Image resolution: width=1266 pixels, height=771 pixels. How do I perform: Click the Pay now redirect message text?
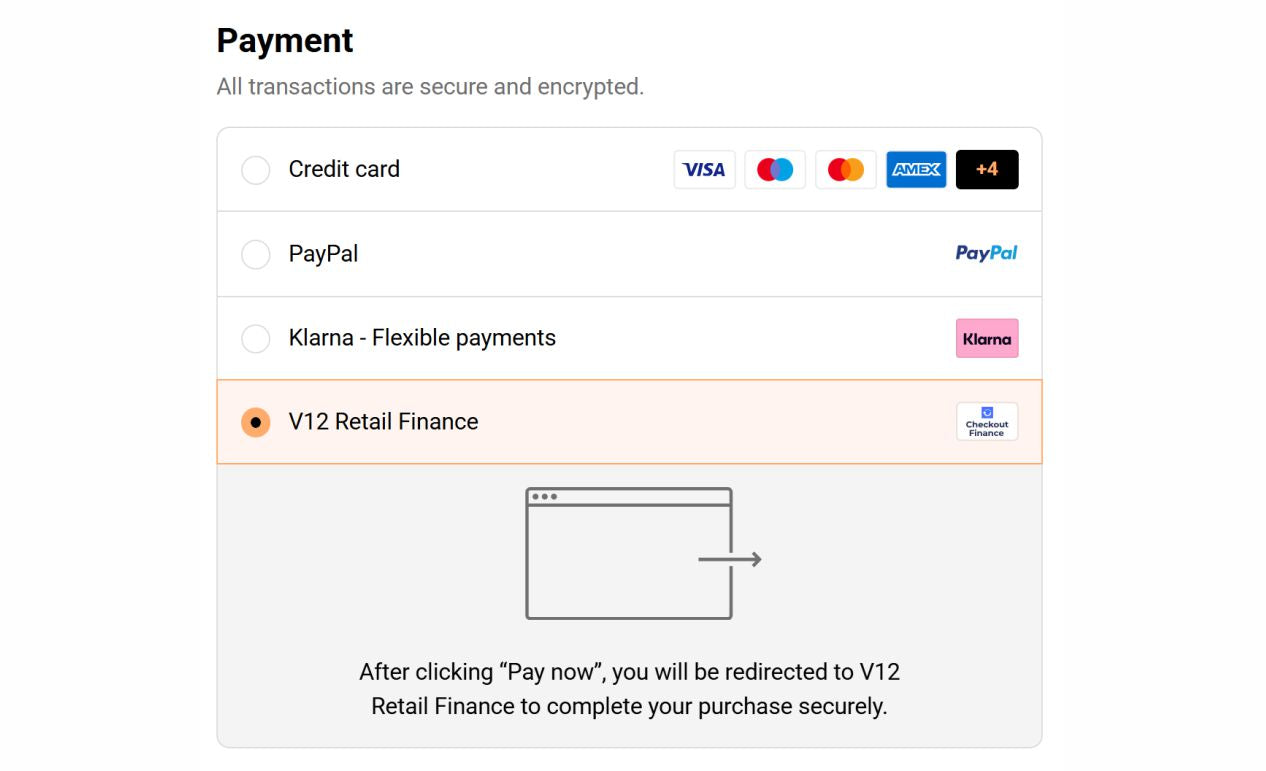pos(629,688)
